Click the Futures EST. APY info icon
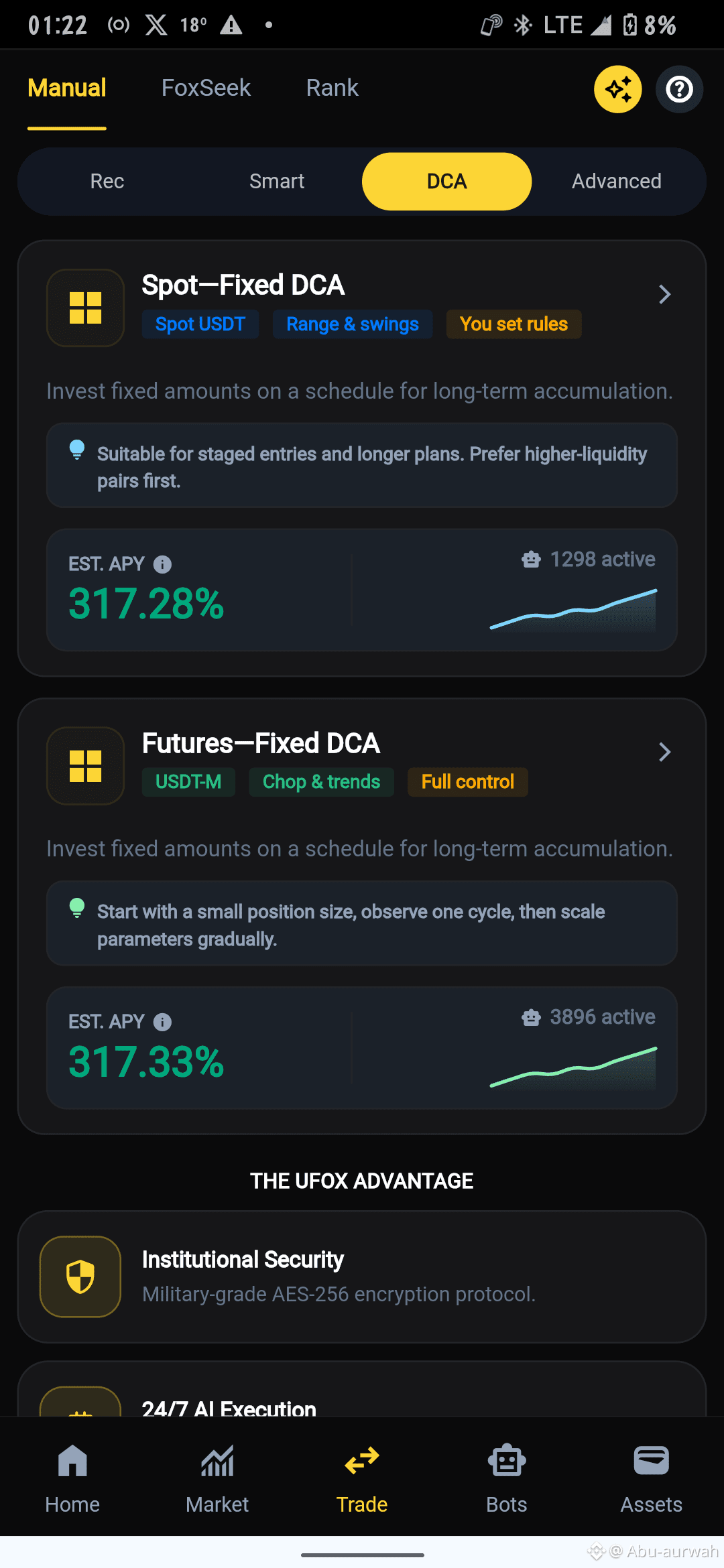 click(x=162, y=1022)
